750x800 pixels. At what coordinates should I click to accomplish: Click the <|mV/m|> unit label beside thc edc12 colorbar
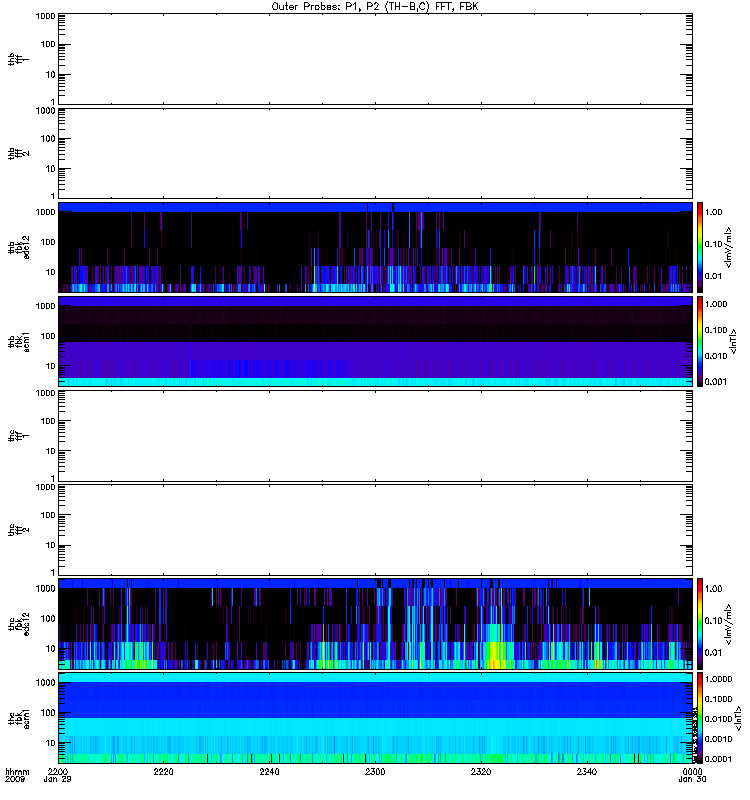click(729, 624)
